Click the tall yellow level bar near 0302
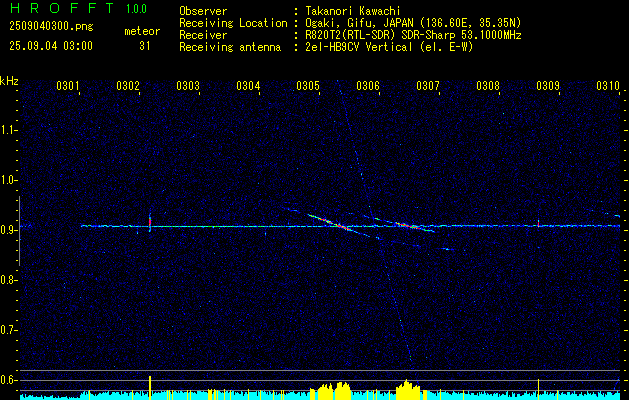The height and width of the screenshot is (400, 629). pos(150,388)
